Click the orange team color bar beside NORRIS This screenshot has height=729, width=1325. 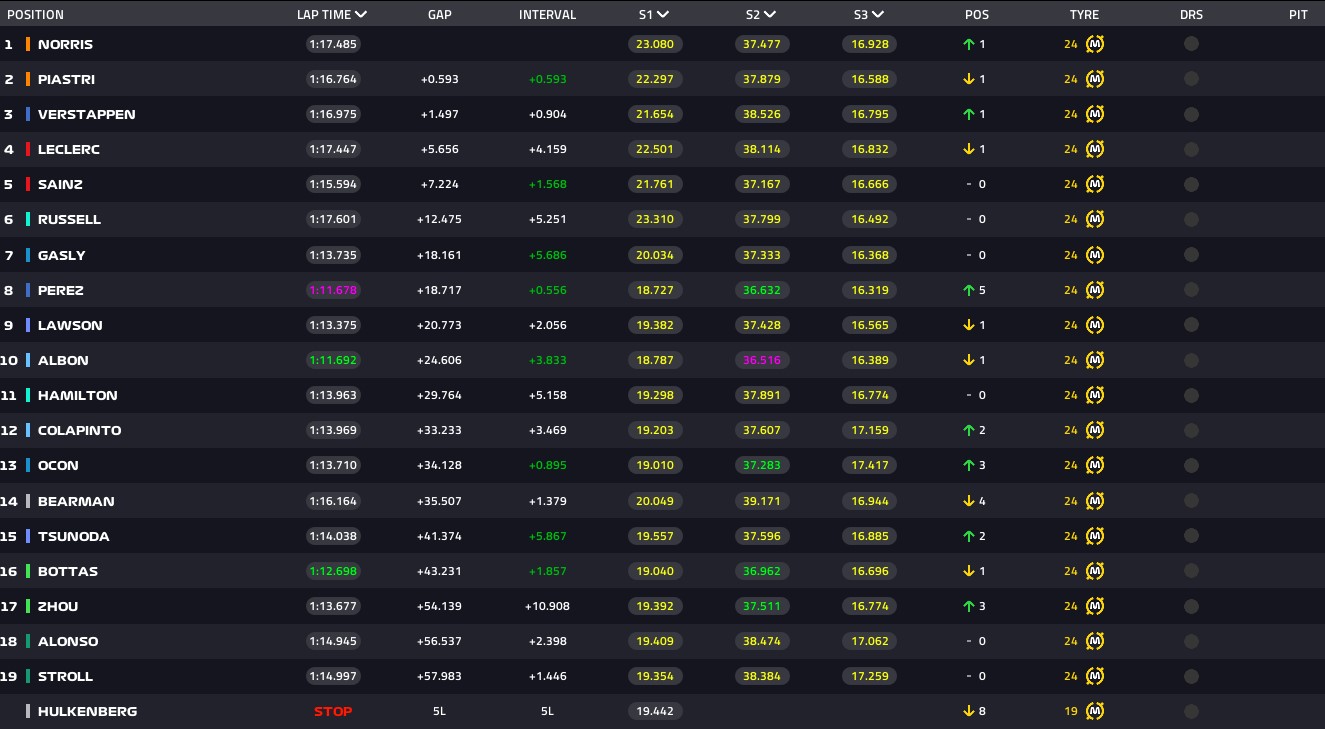[x=28, y=44]
